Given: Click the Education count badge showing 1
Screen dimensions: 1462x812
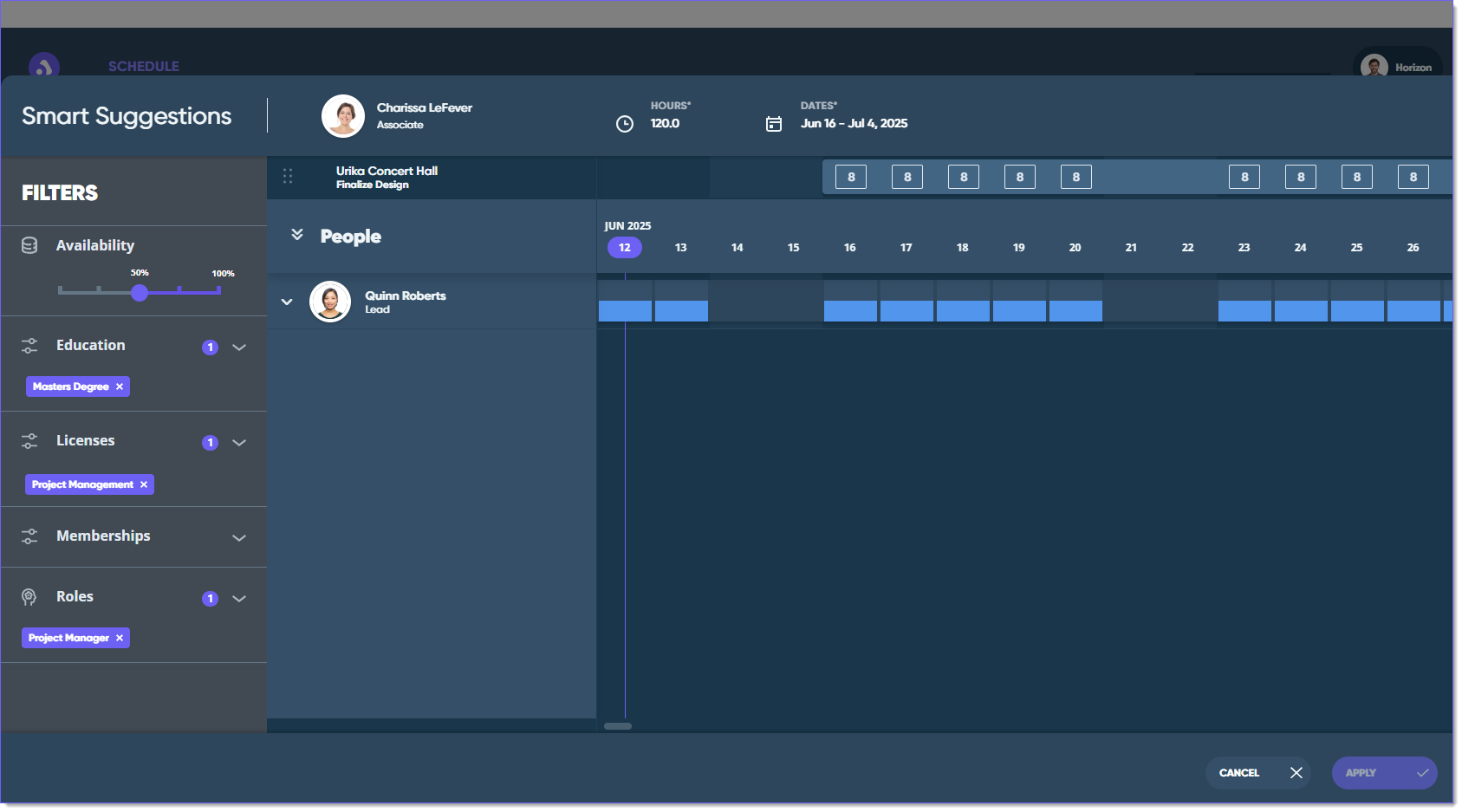Looking at the screenshot, I should pos(210,348).
